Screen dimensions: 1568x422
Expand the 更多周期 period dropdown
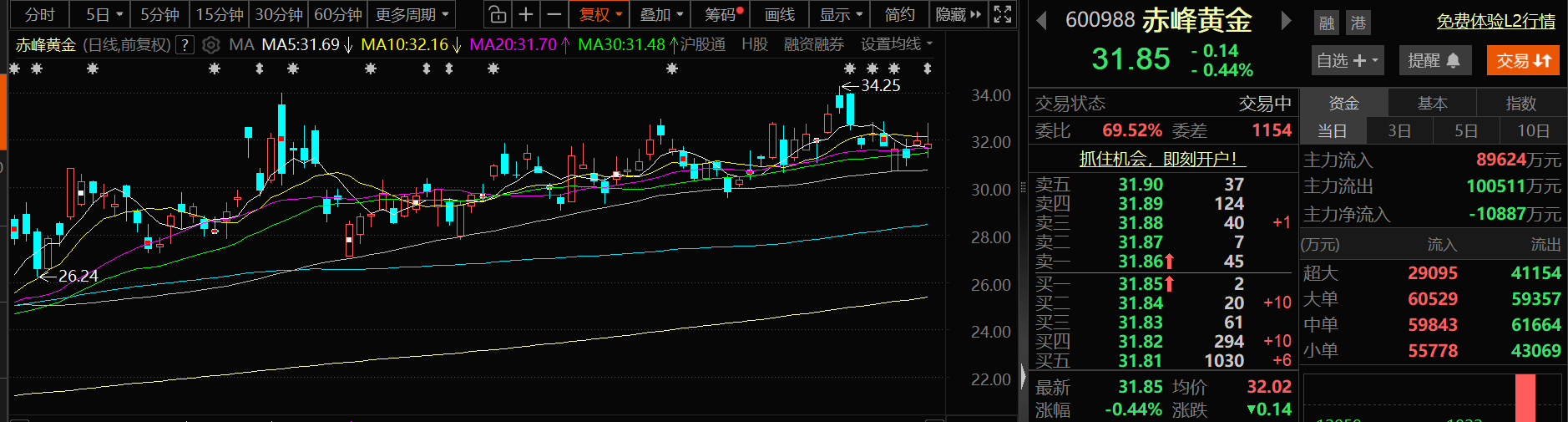tap(412, 14)
